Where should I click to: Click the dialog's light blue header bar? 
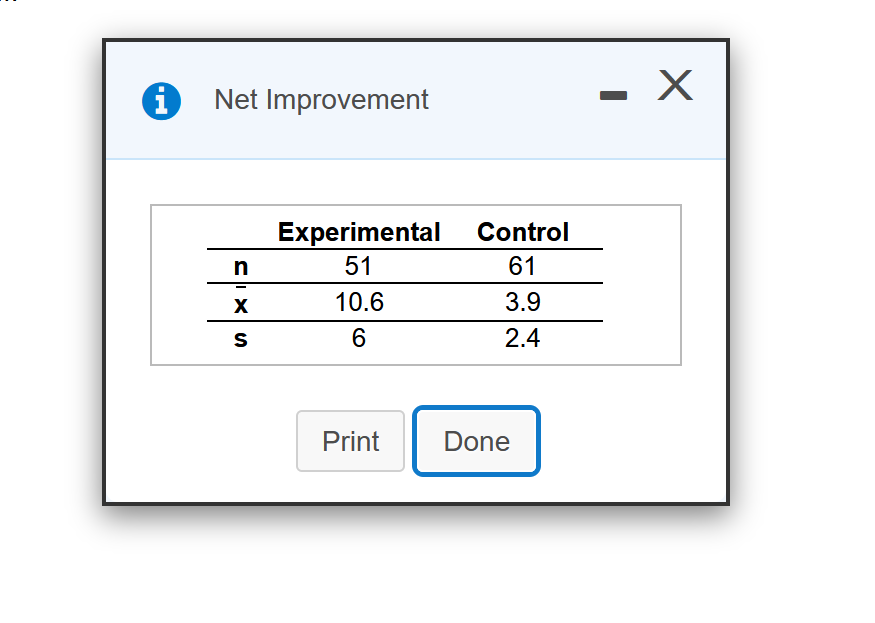pos(416,101)
